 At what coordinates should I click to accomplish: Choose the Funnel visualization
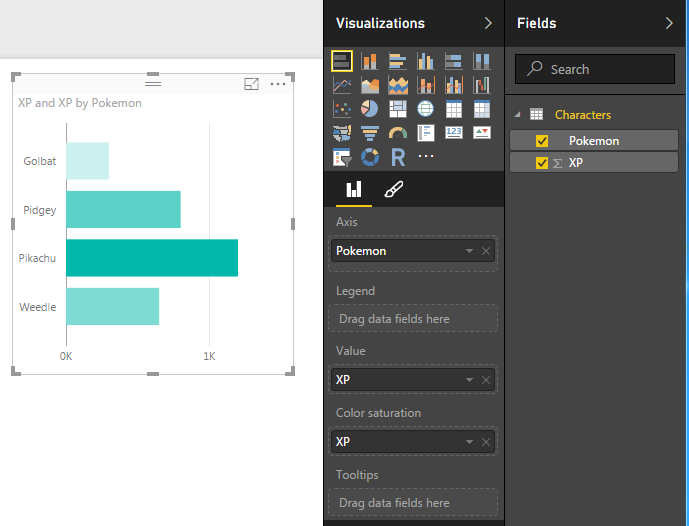pyautogui.click(x=370, y=133)
